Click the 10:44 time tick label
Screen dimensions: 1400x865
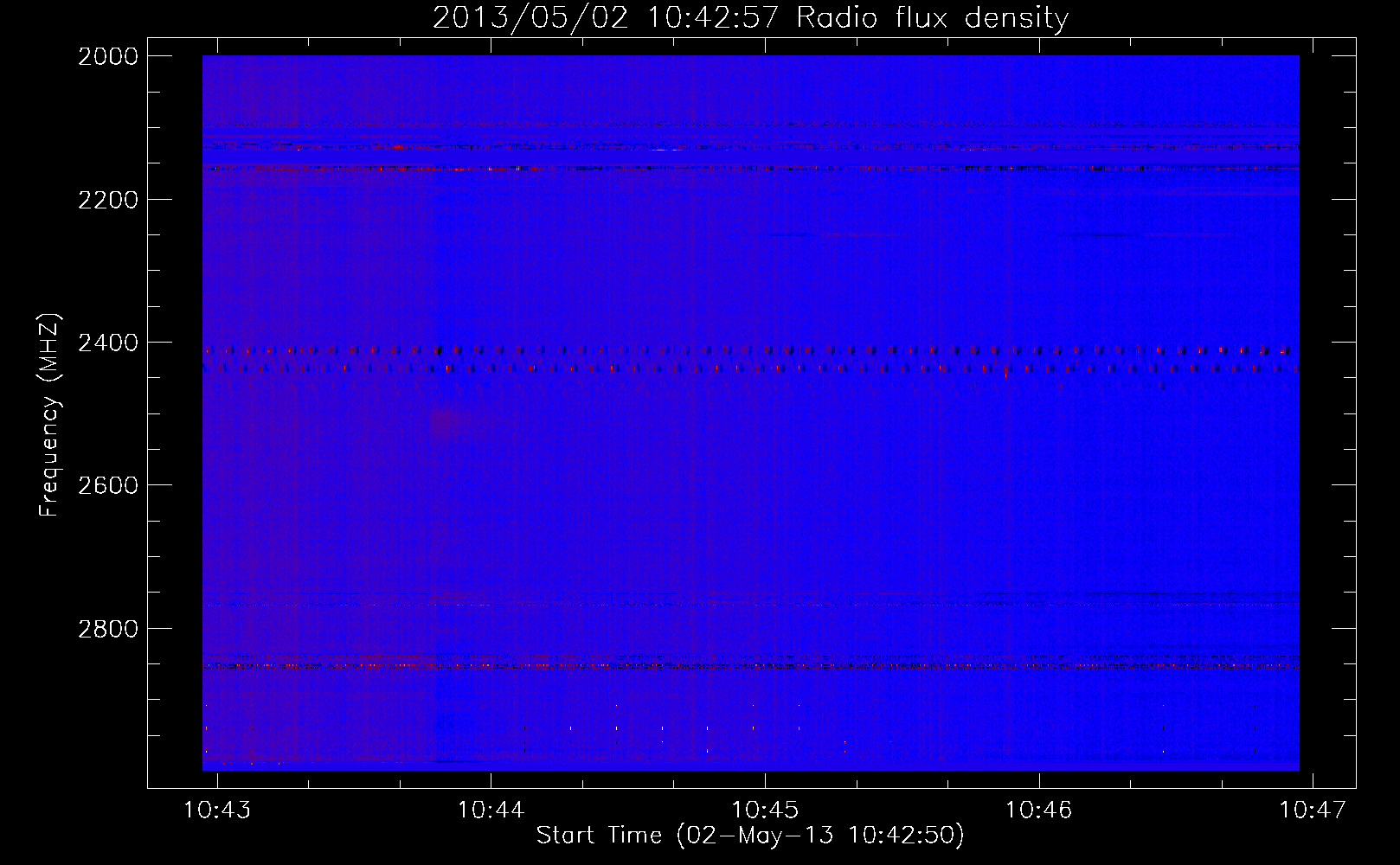tap(491, 811)
